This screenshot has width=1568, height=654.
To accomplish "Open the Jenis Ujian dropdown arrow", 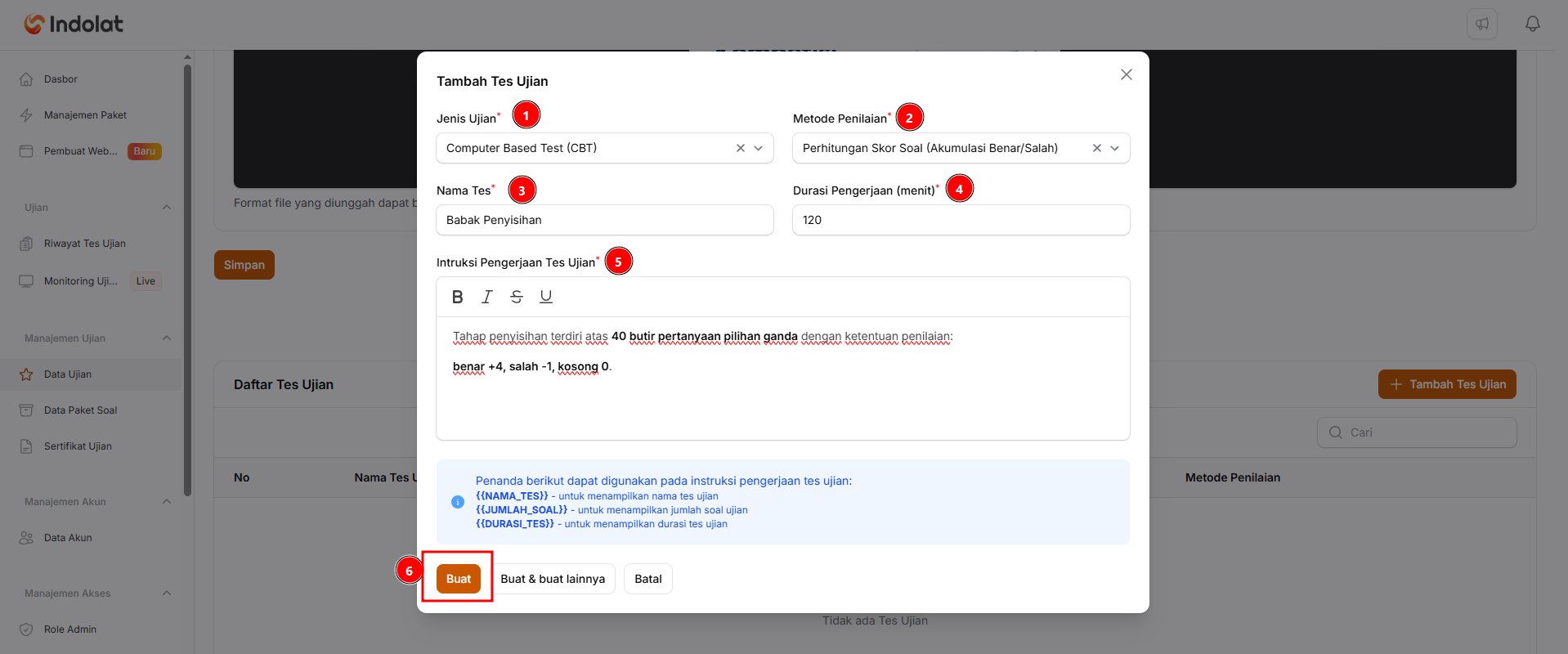I will click(x=759, y=148).
